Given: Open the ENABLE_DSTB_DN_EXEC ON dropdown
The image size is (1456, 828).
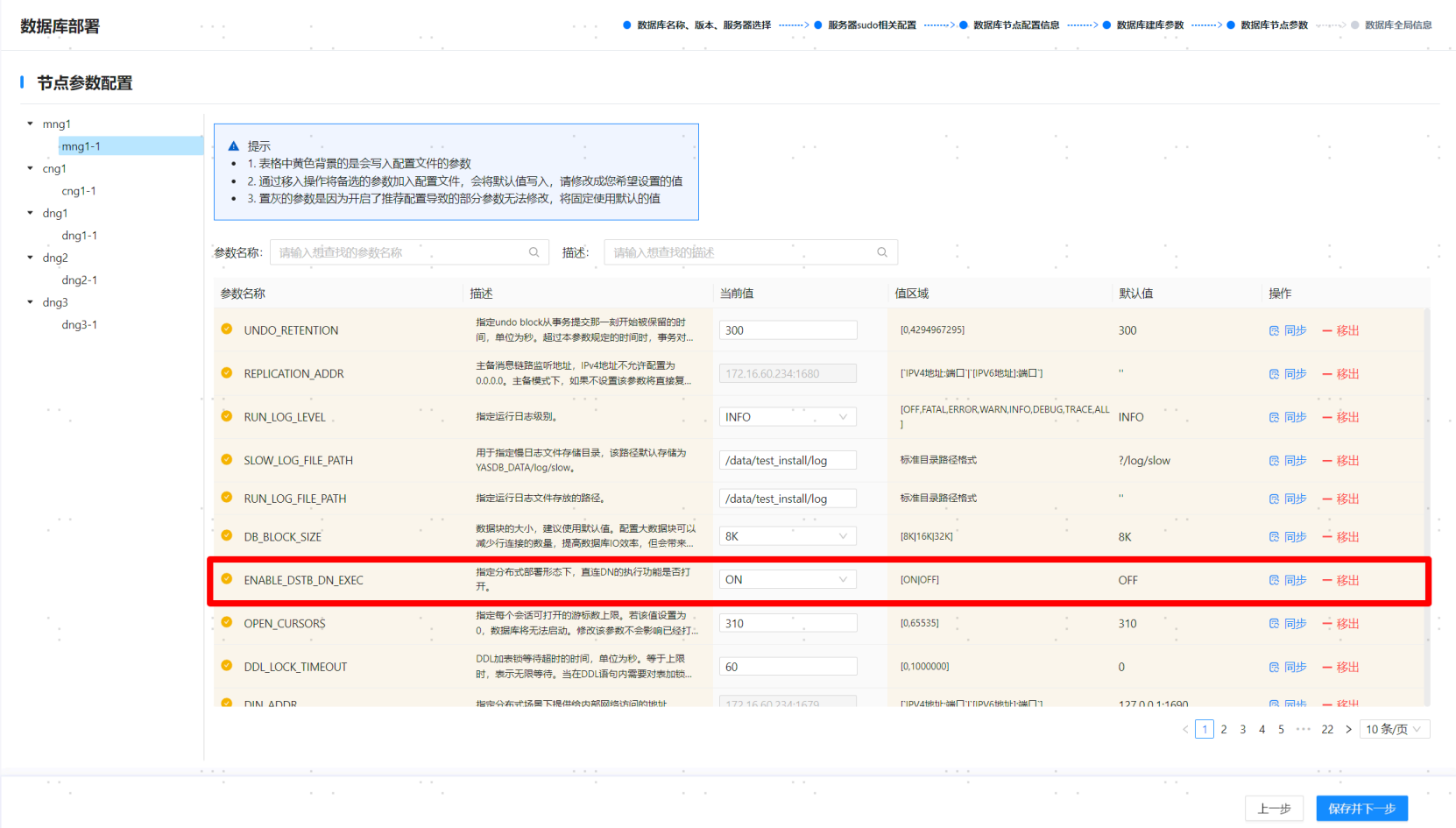Looking at the screenshot, I should 788,580.
